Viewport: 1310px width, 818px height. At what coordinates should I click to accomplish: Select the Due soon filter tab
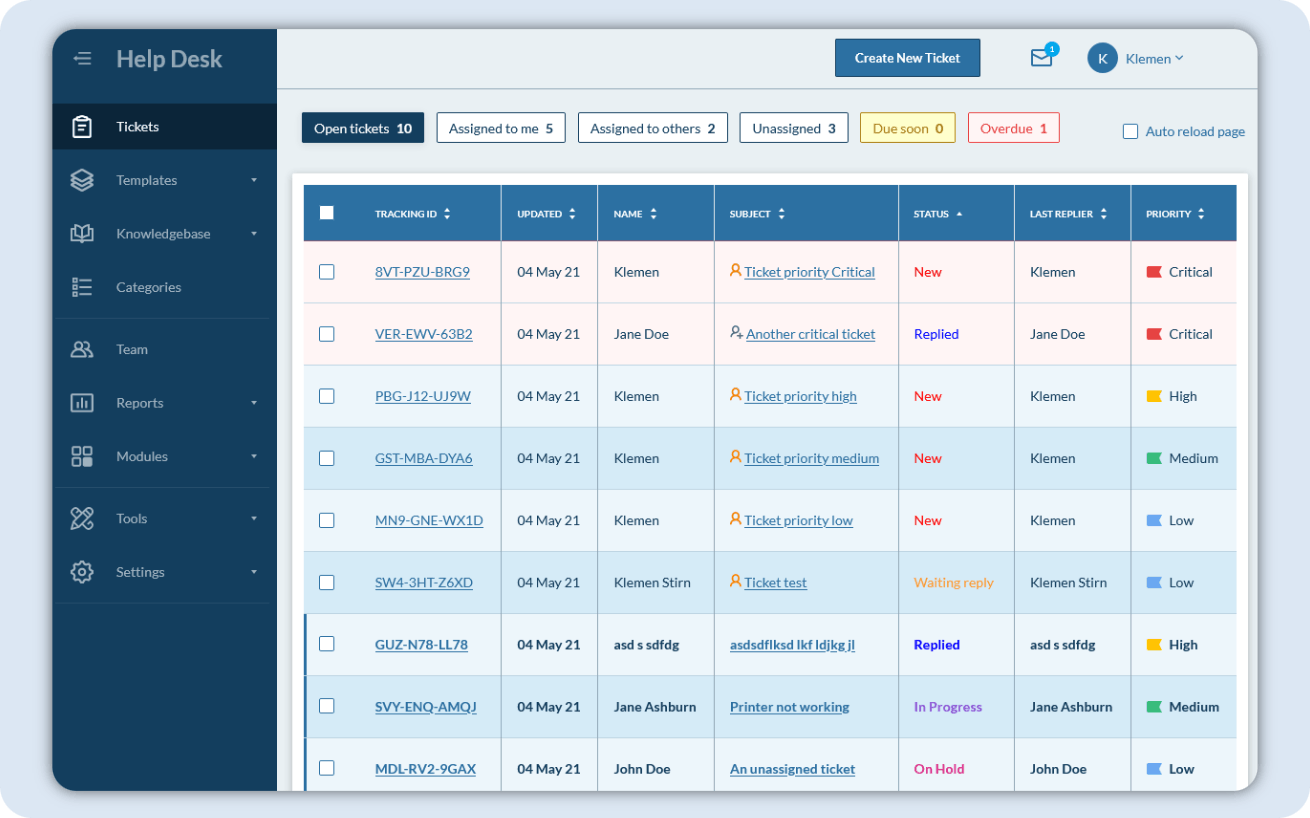click(x=908, y=128)
